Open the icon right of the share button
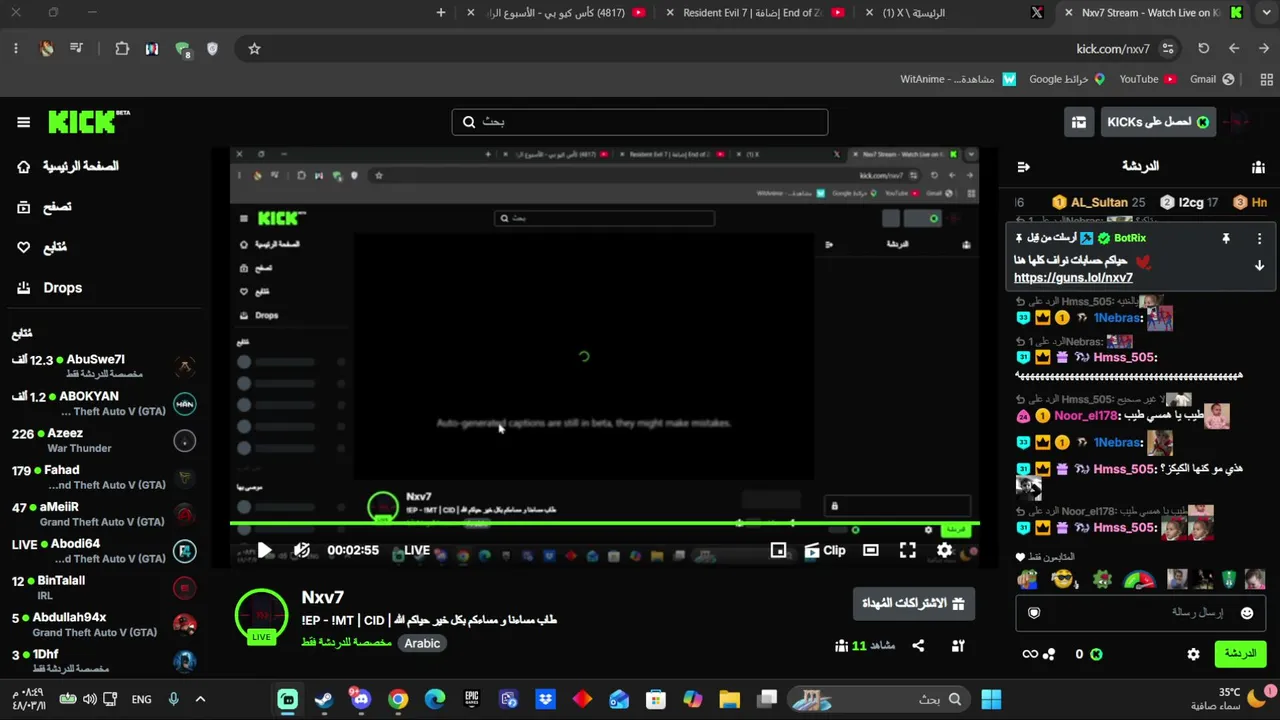1280x720 pixels. click(957, 646)
